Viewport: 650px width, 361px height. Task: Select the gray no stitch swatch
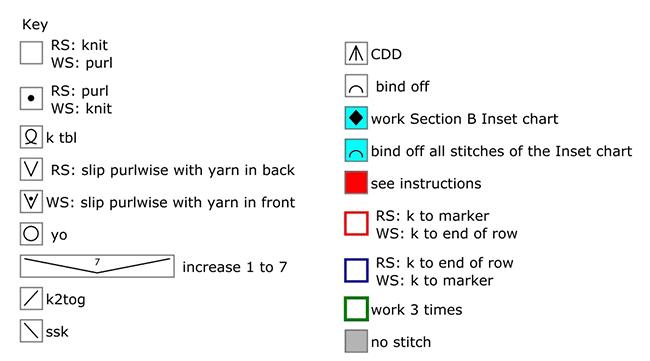pos(356,342)
